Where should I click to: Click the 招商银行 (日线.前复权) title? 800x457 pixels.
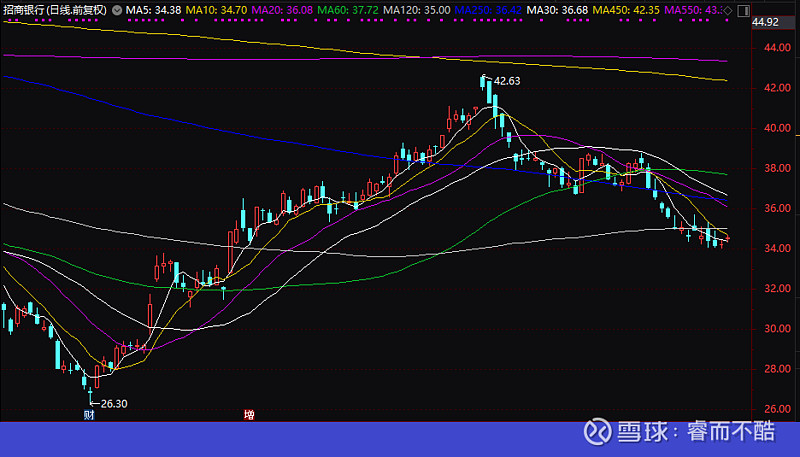(x=55, y=10)
